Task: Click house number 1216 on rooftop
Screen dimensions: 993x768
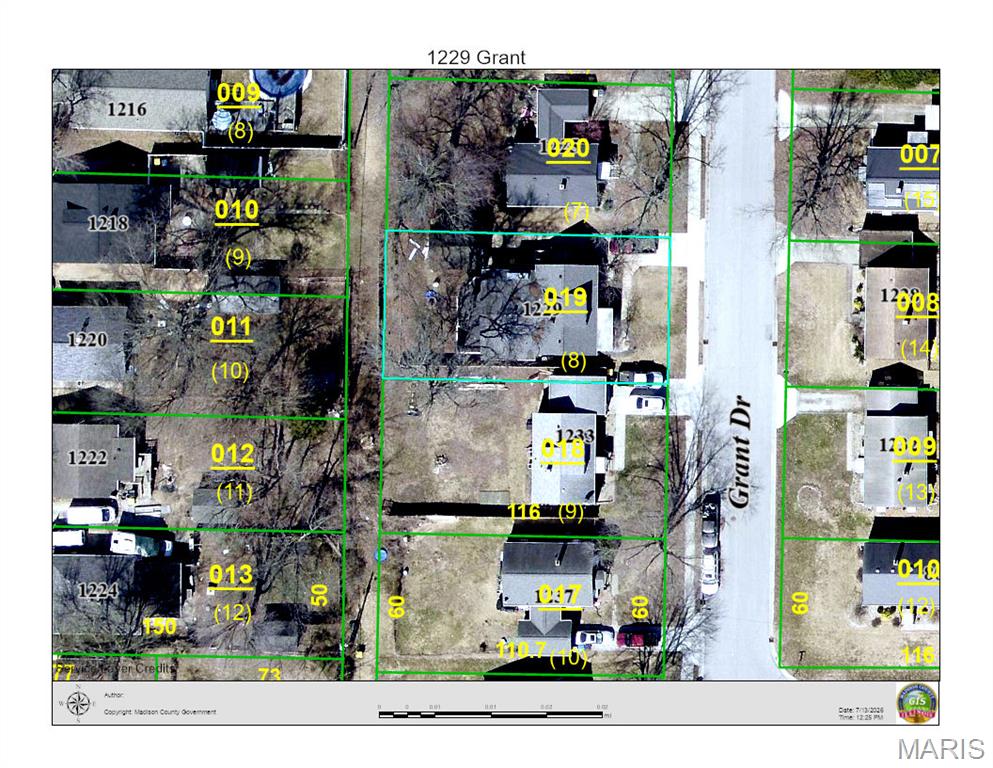Action: click(x=126, y=109)
